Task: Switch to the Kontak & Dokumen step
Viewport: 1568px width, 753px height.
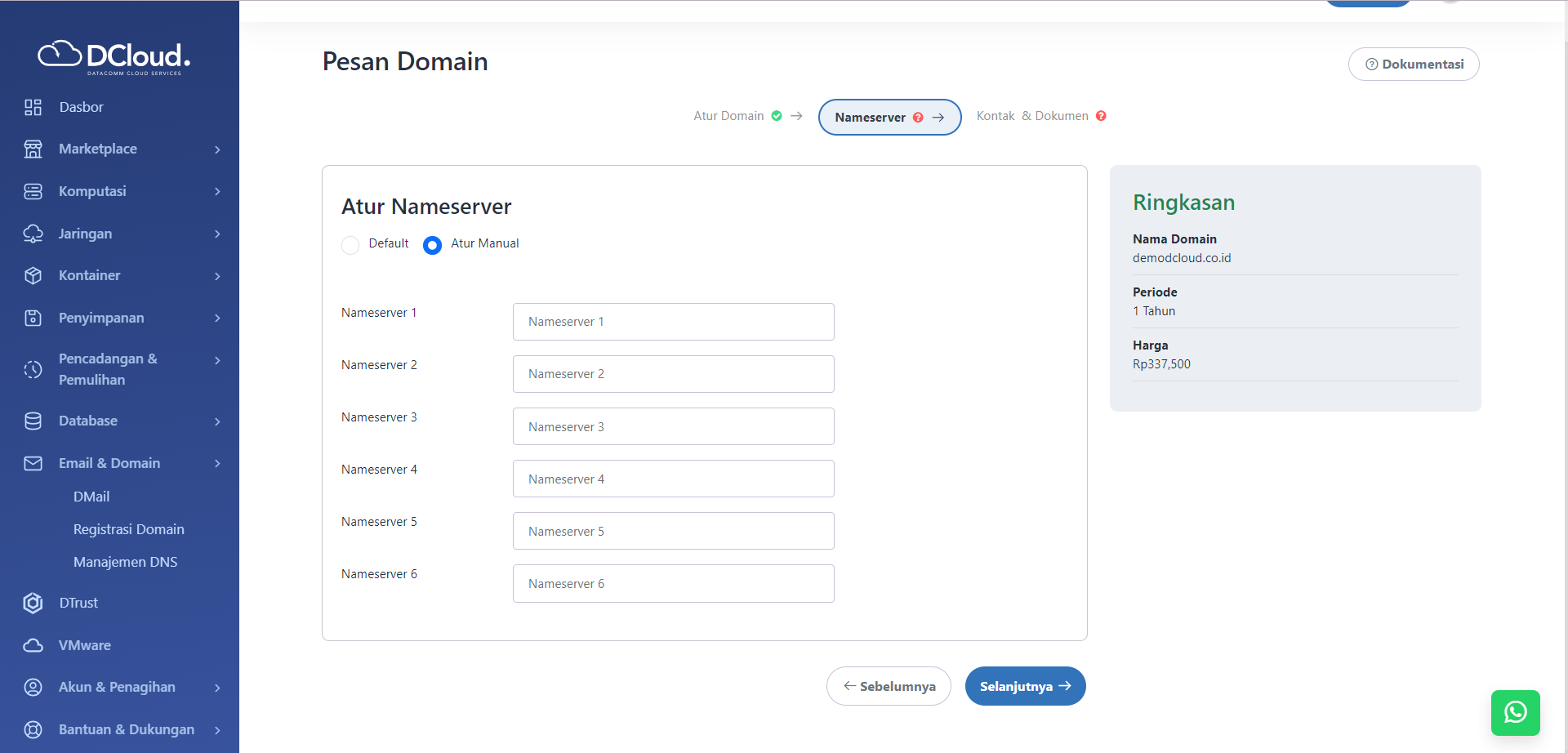Action: pos(1032,115)
